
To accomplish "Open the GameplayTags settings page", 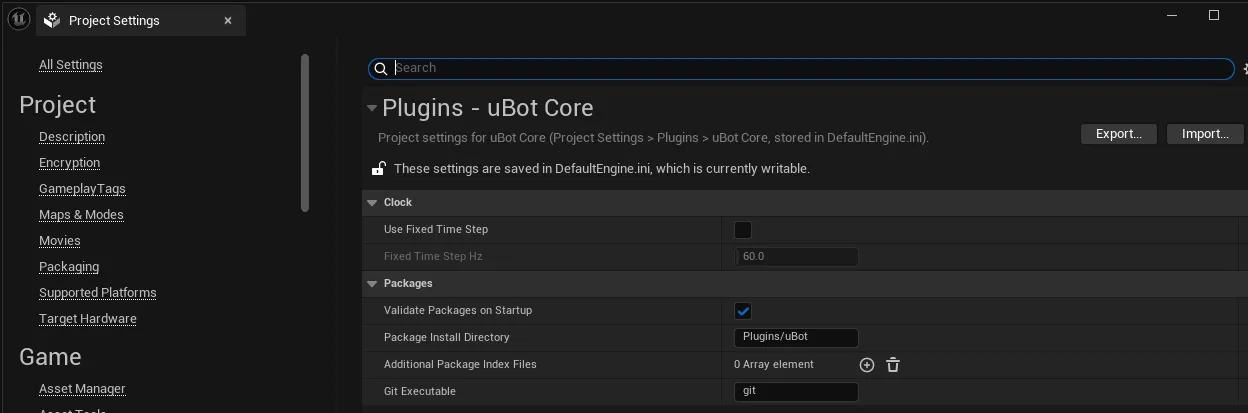I will (x=82, y=189).
